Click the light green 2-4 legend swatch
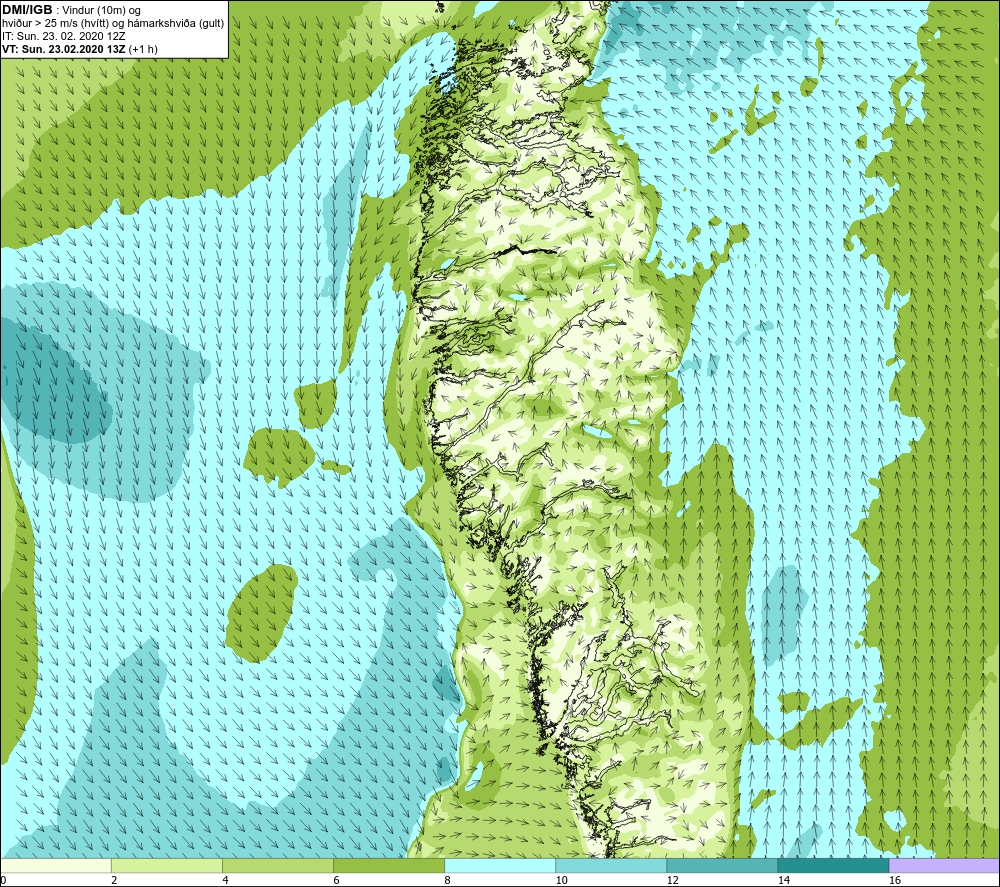1000x887 pixels. pos(167,865)
